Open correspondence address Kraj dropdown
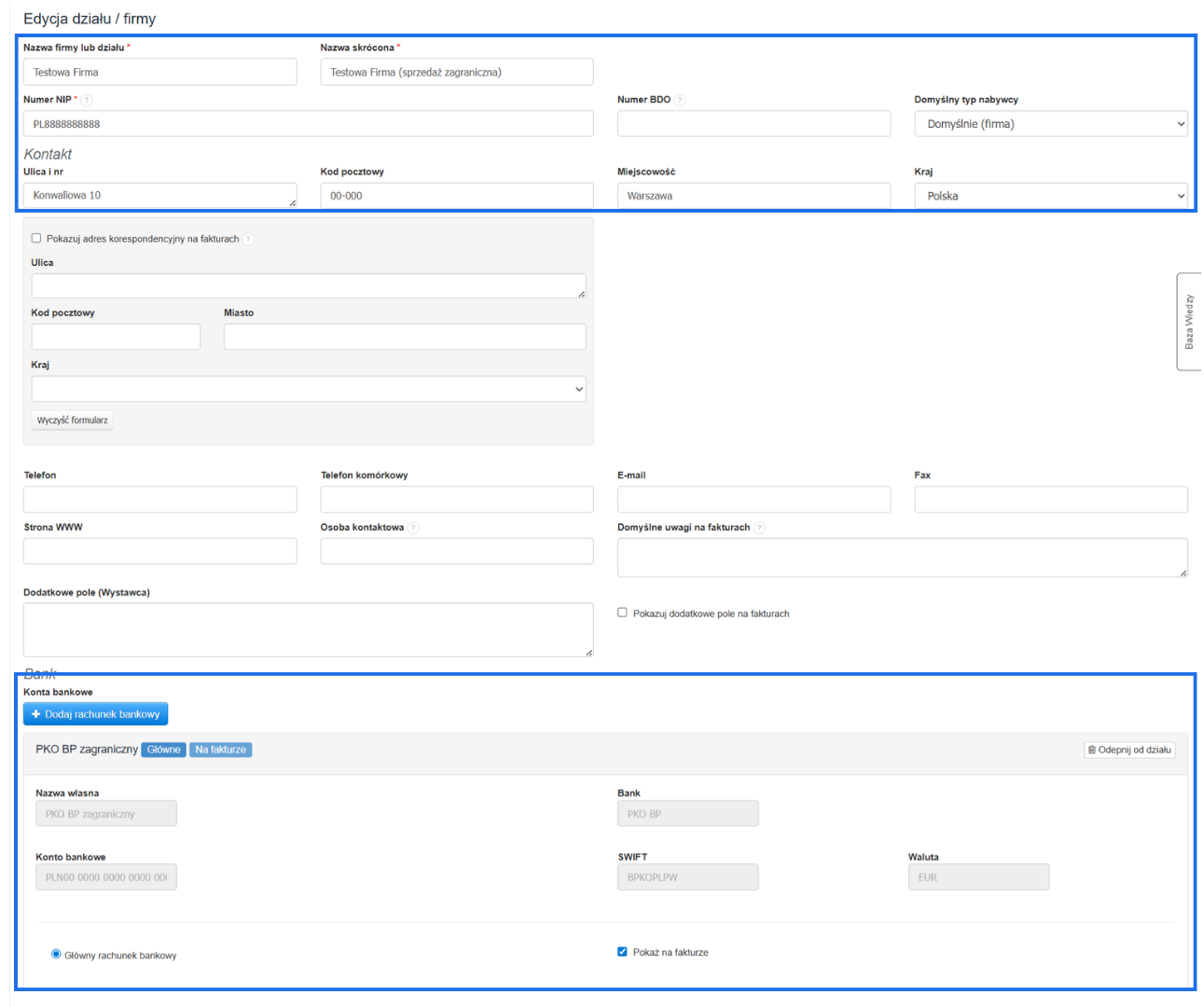 309,389
